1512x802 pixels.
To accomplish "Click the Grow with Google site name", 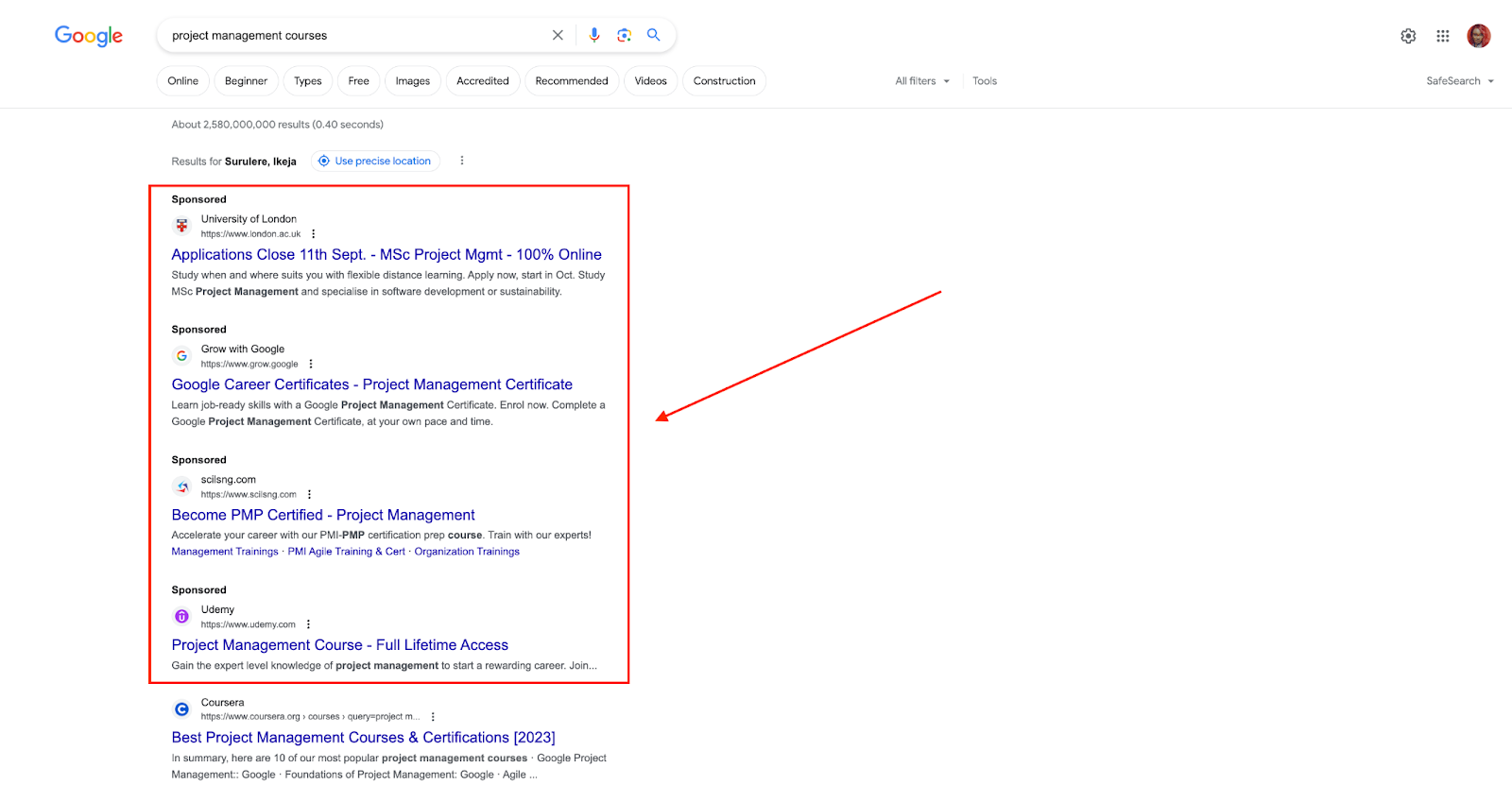I will click(x=243, y=350).
